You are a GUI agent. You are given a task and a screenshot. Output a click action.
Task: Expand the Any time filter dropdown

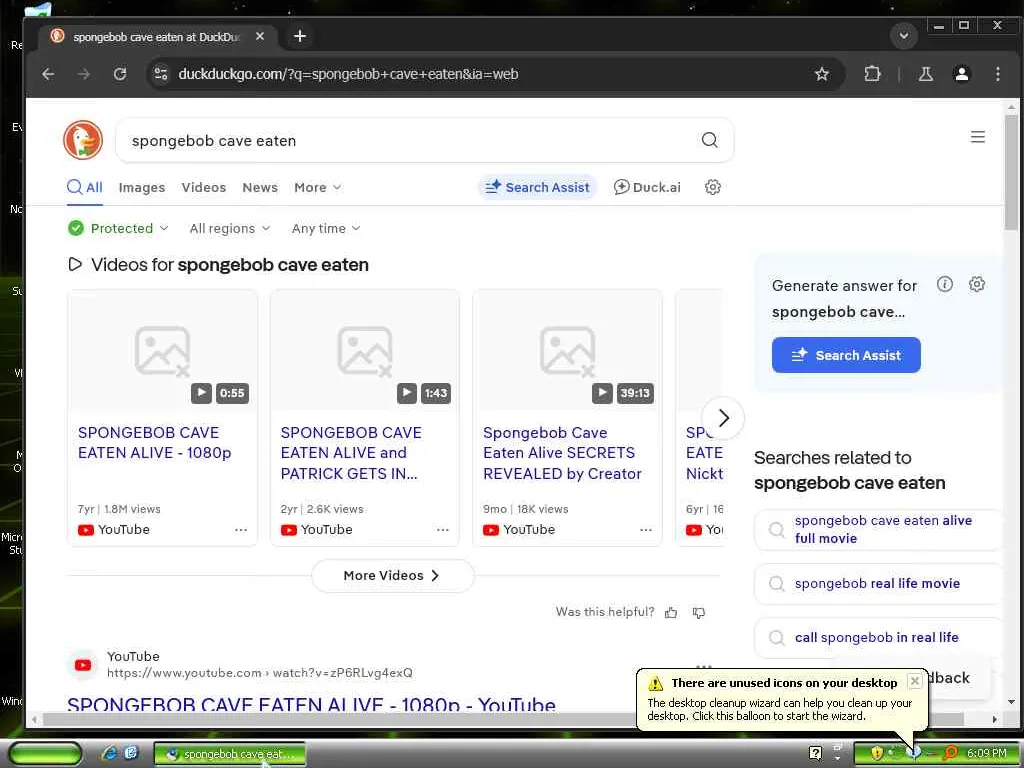pyautogui.click(x=326, y=228)
